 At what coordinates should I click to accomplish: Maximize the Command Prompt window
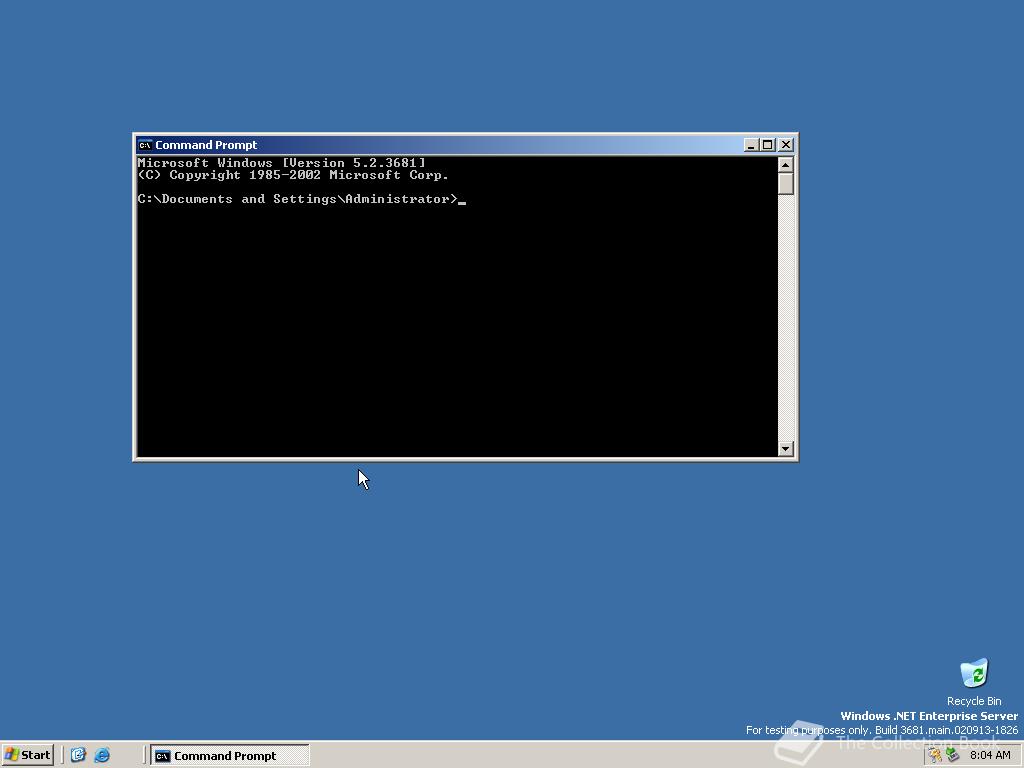tap(767, 145)
